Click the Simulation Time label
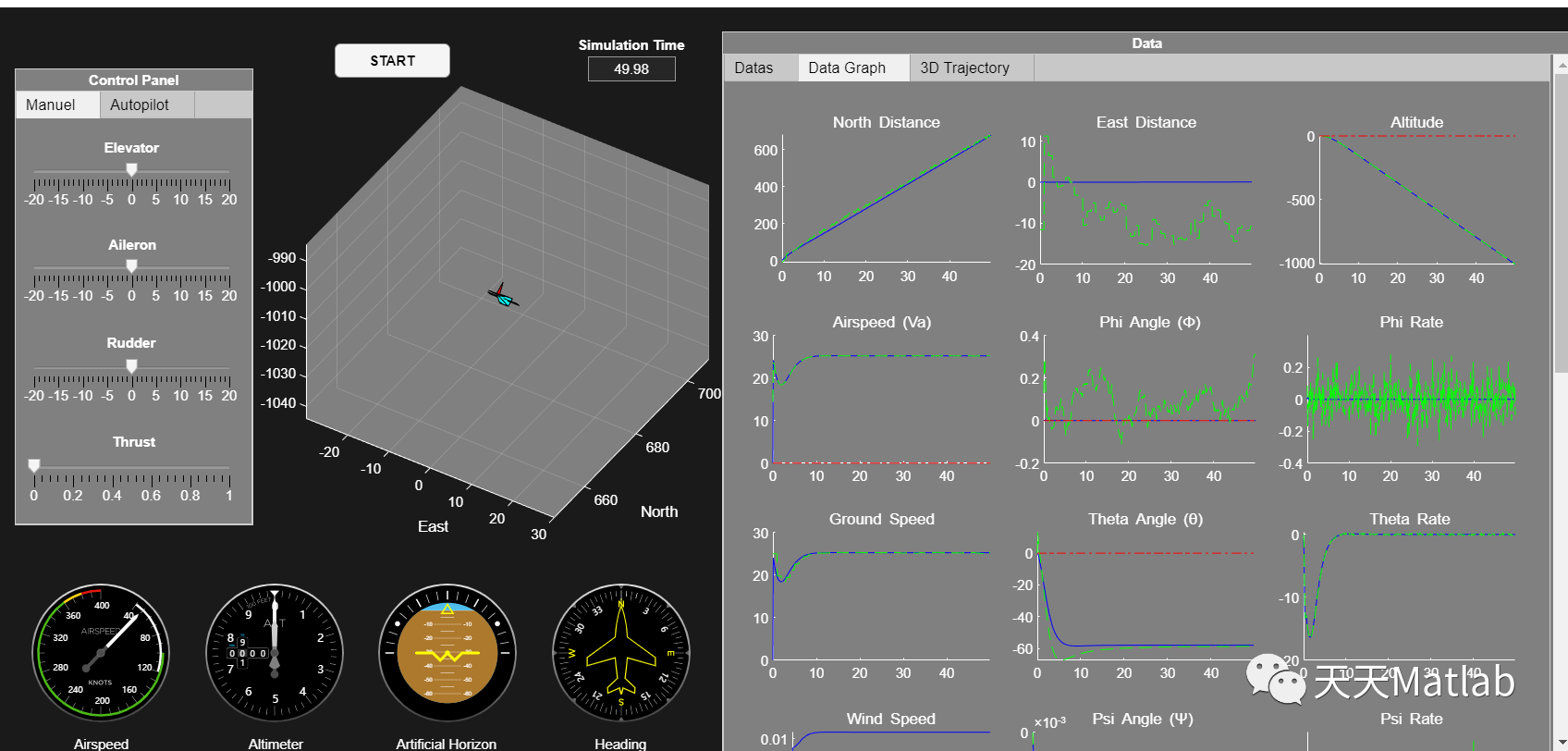This screenshot has height=751, width=1568. [631, 44]
